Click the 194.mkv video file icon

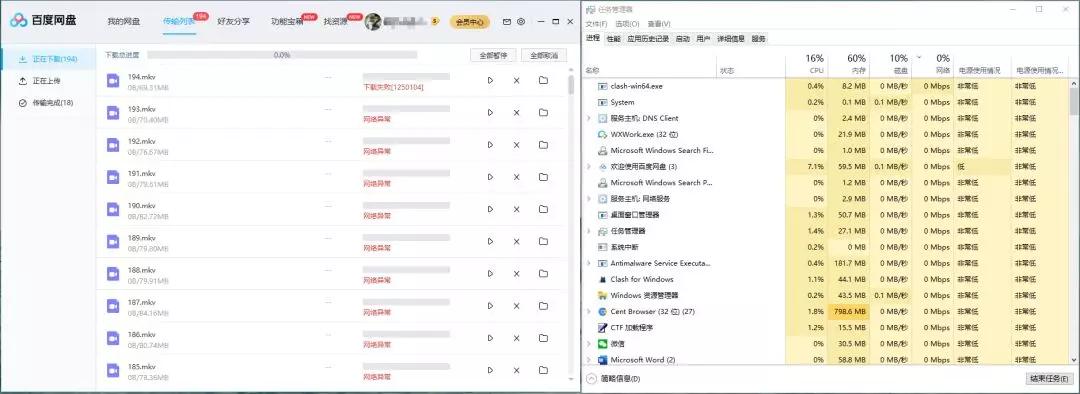(113, 81)
